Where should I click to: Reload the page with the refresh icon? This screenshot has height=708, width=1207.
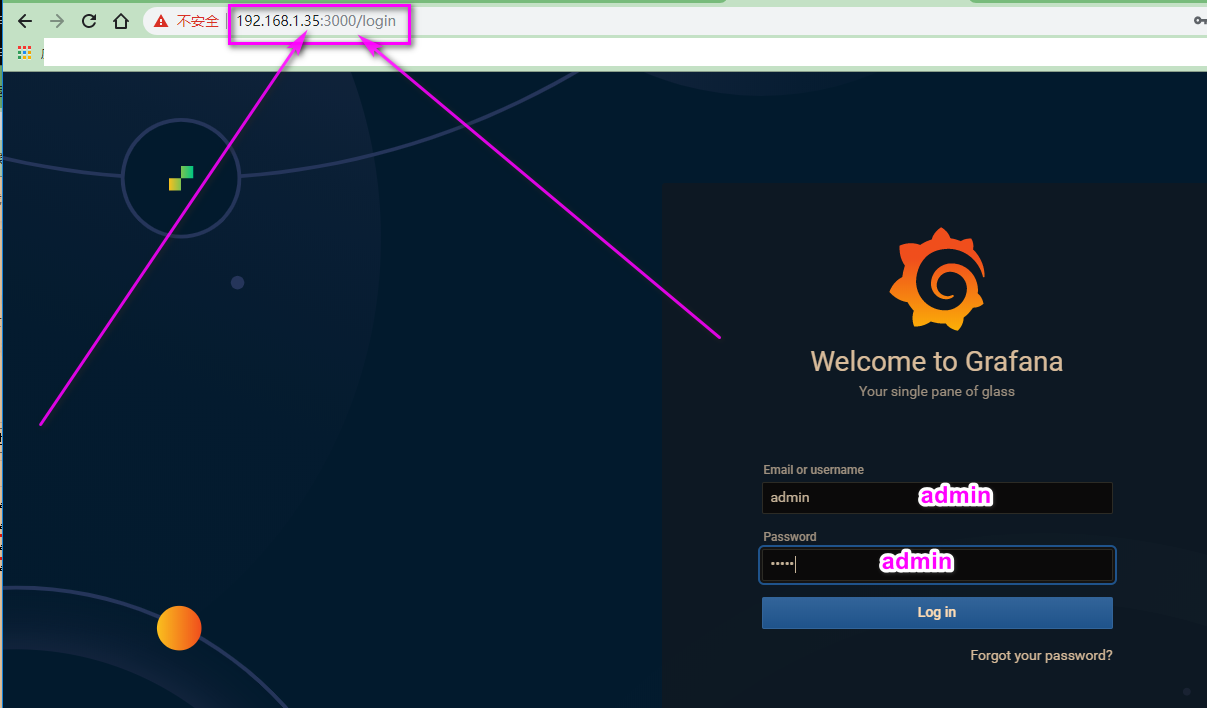[89, 21]
